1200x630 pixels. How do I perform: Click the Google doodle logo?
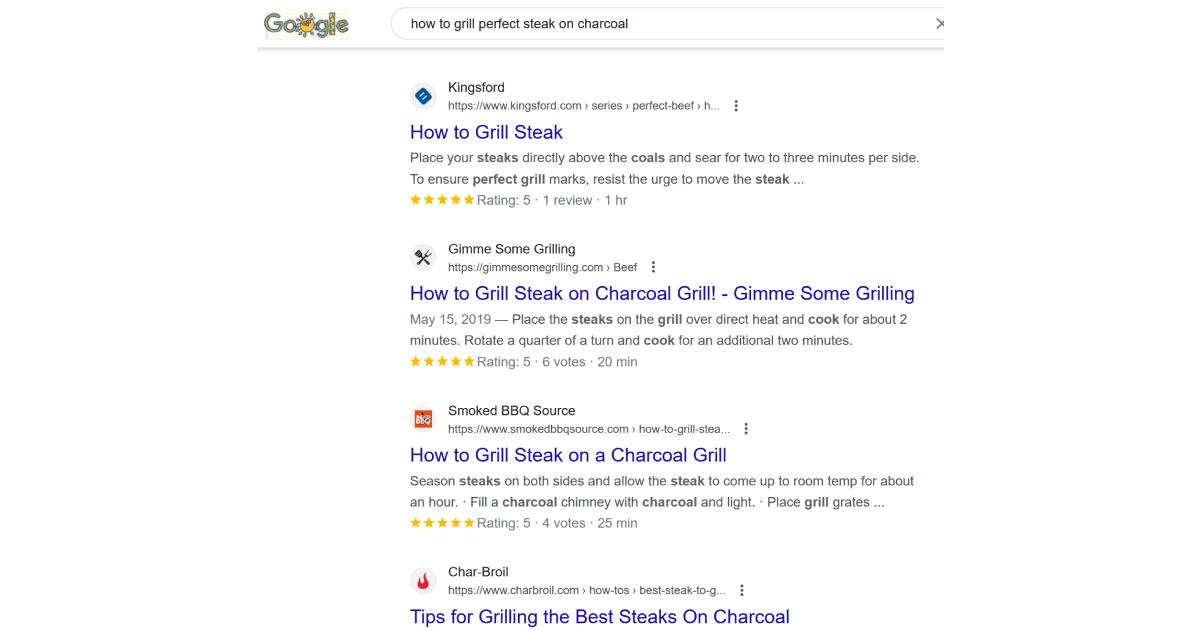click(306, 24)
